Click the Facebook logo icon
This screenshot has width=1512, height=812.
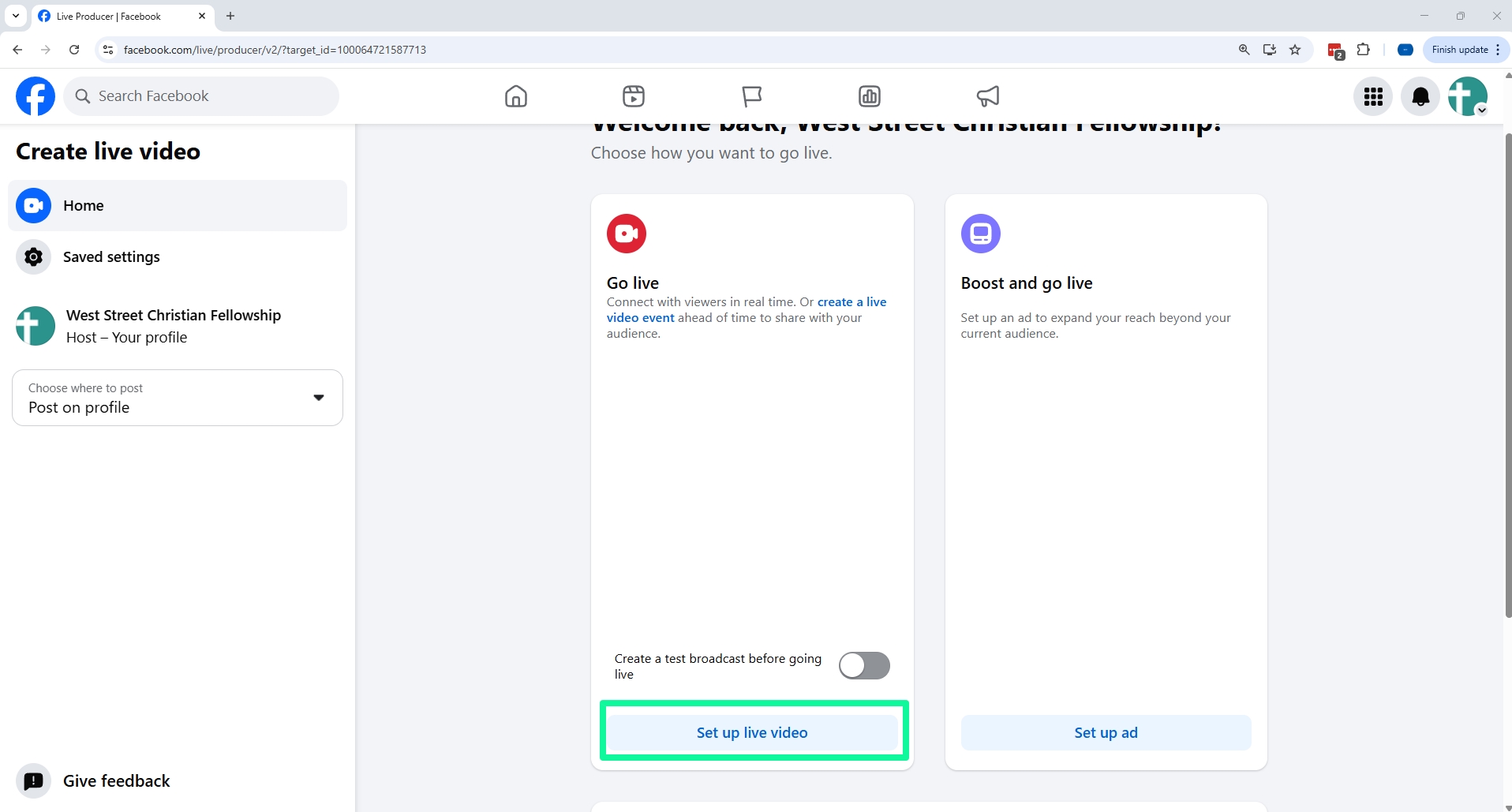[36, 96]
